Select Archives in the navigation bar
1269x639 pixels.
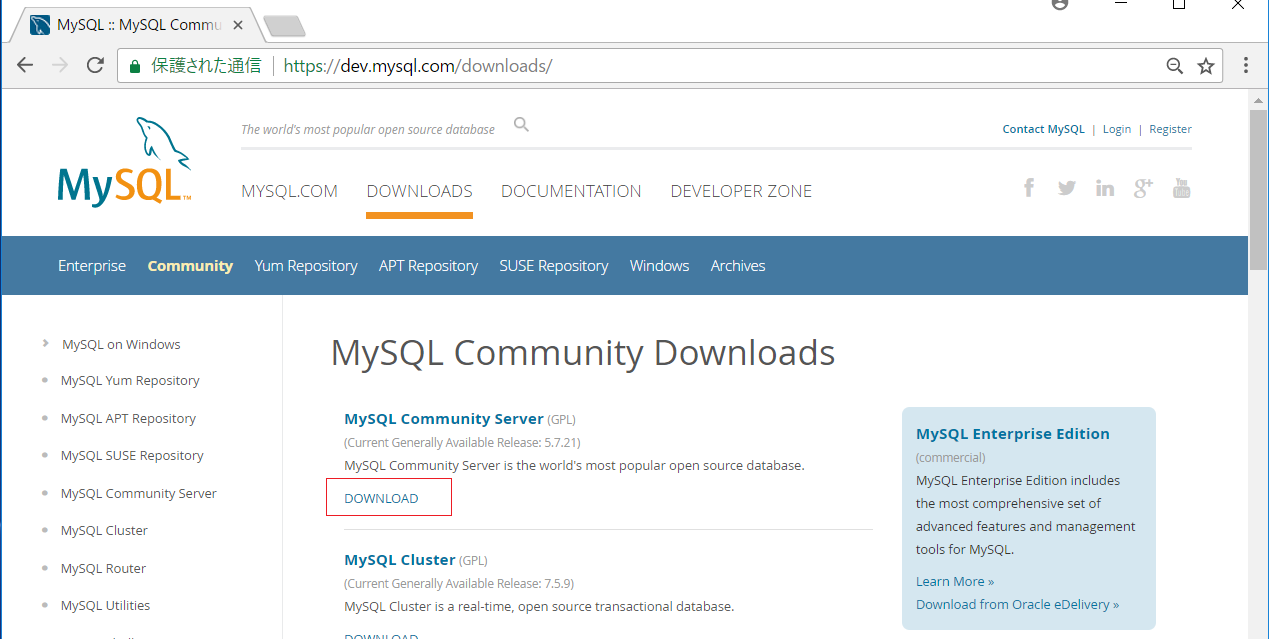point(737,265)
